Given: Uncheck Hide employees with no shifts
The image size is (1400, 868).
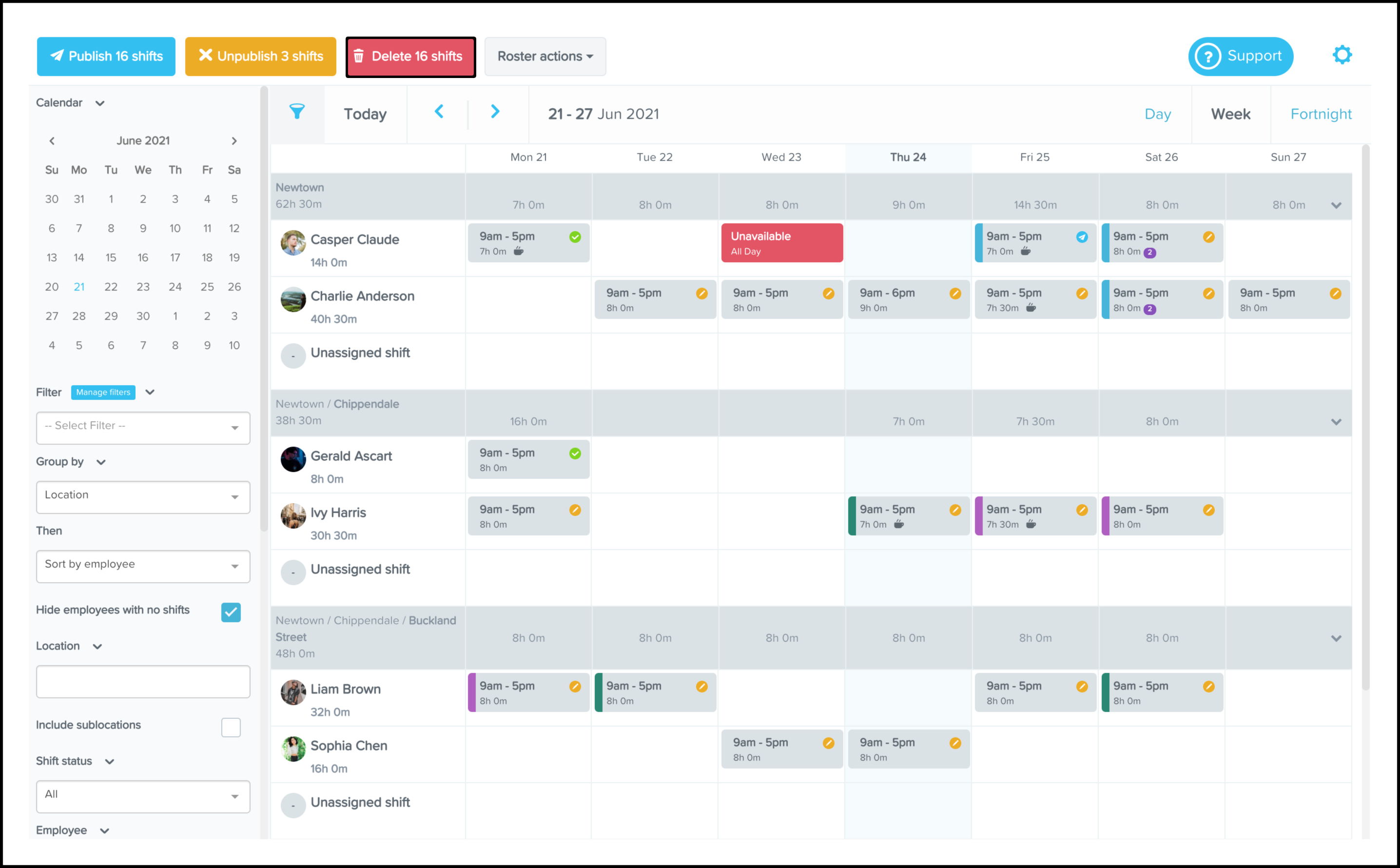Looking at the screenshot, I should click(x=231, y=612).
